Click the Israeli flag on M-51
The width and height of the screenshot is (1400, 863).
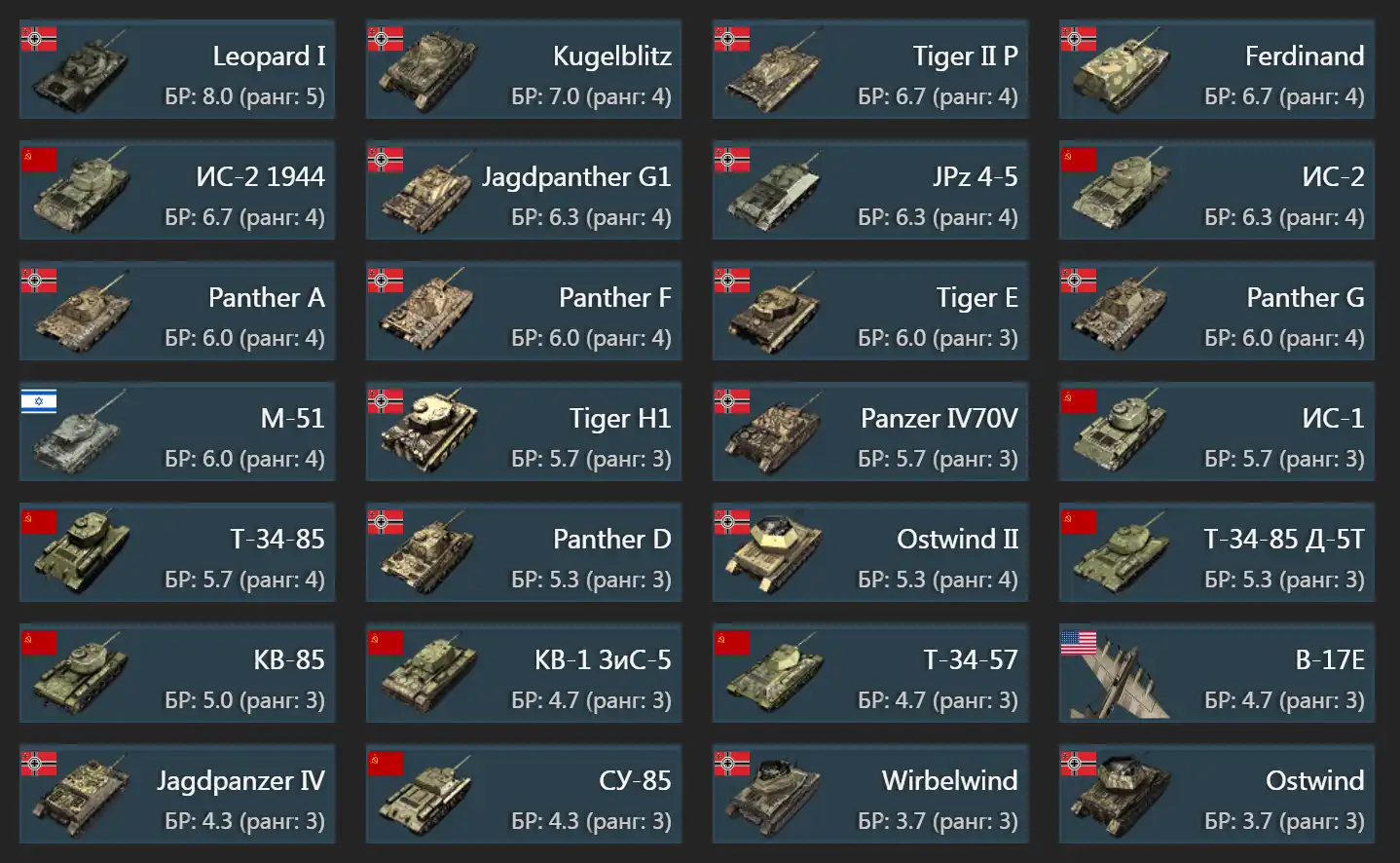click(x=39, y=401)
